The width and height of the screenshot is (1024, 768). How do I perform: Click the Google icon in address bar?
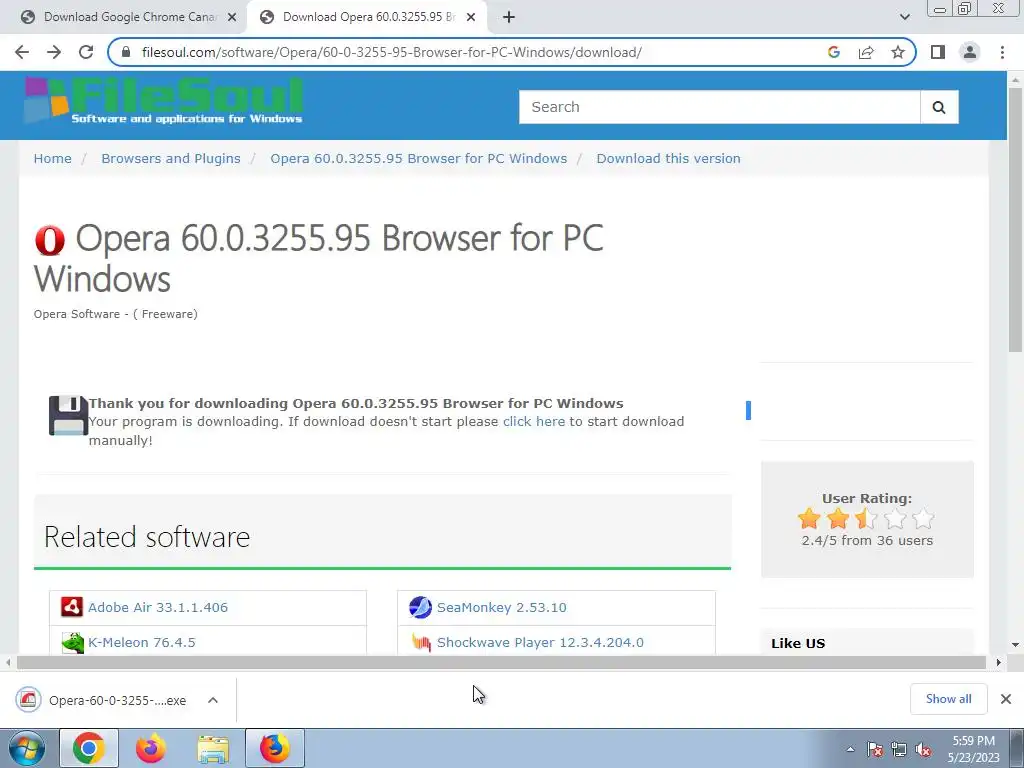tap(833, 52)
